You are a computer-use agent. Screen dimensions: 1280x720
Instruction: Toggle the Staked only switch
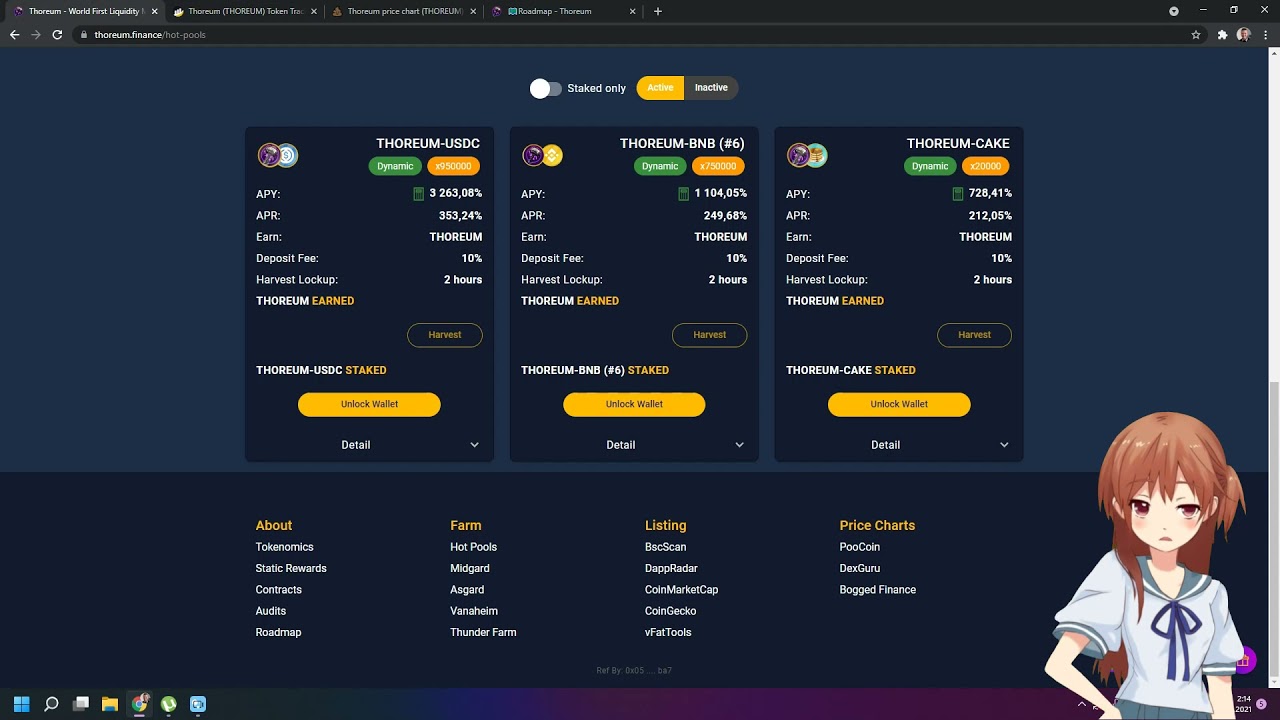pos(545,88)
